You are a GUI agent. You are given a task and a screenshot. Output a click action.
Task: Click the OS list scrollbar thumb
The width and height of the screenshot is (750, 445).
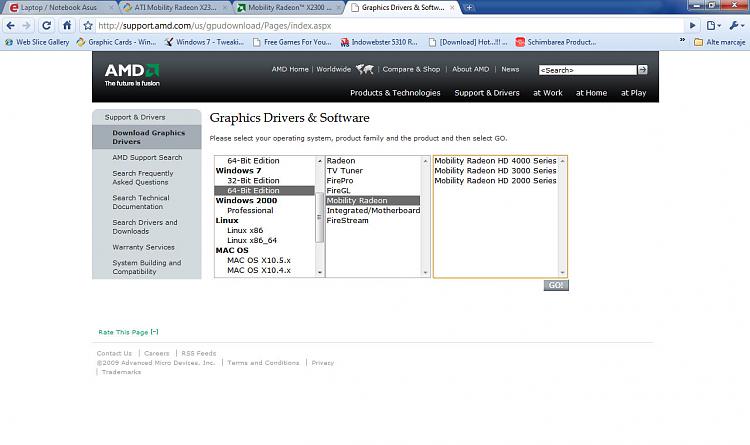click(320, 218)
